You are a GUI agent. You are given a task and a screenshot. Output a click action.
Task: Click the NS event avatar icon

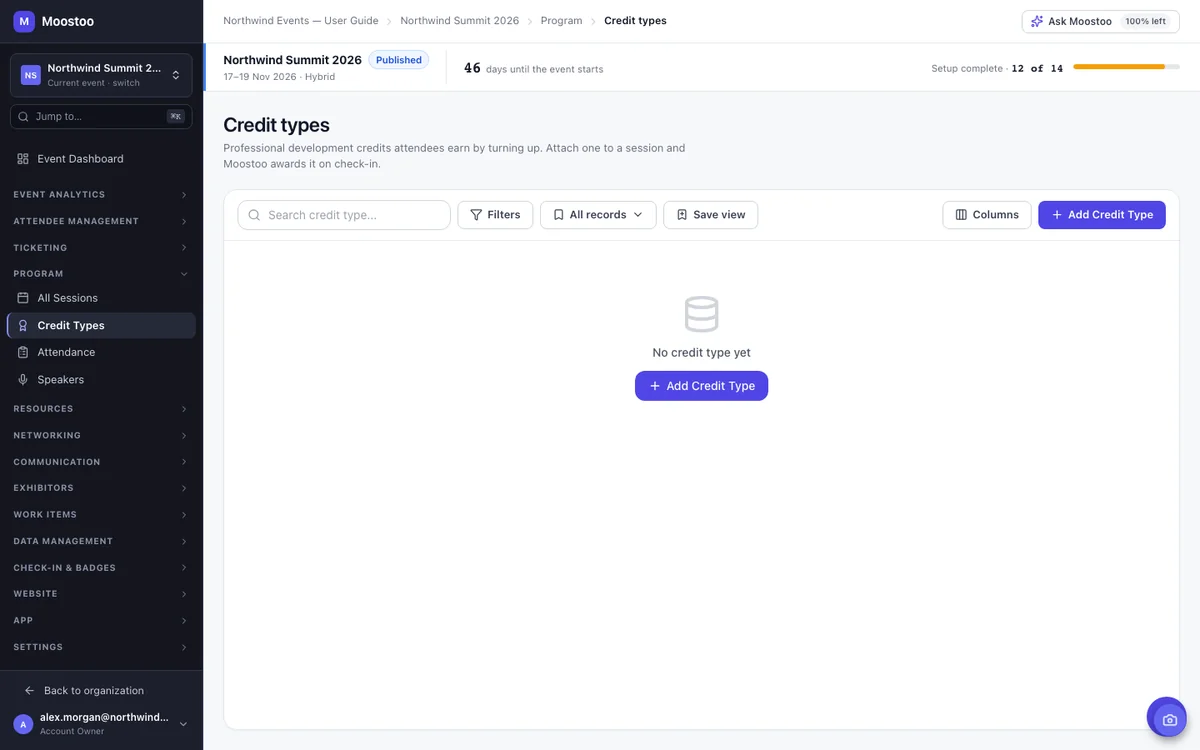click(x=31, y=75)
